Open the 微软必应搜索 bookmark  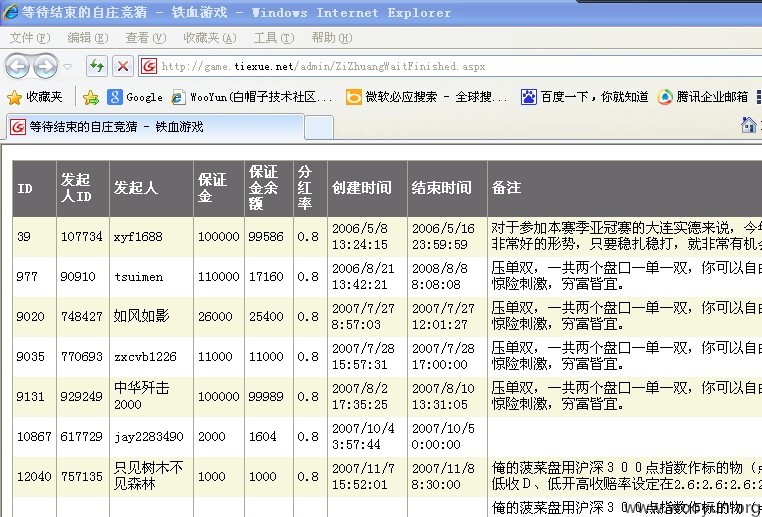[427, 97]
